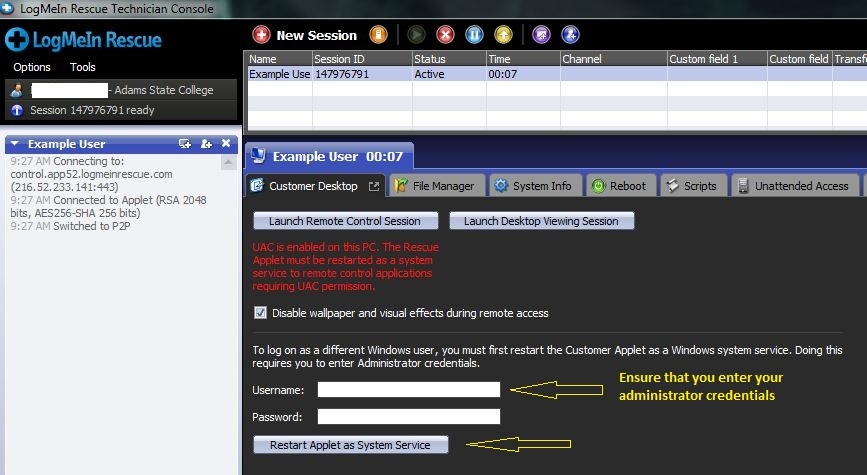Click the Switched to P2P log entry

click(70, 226)
